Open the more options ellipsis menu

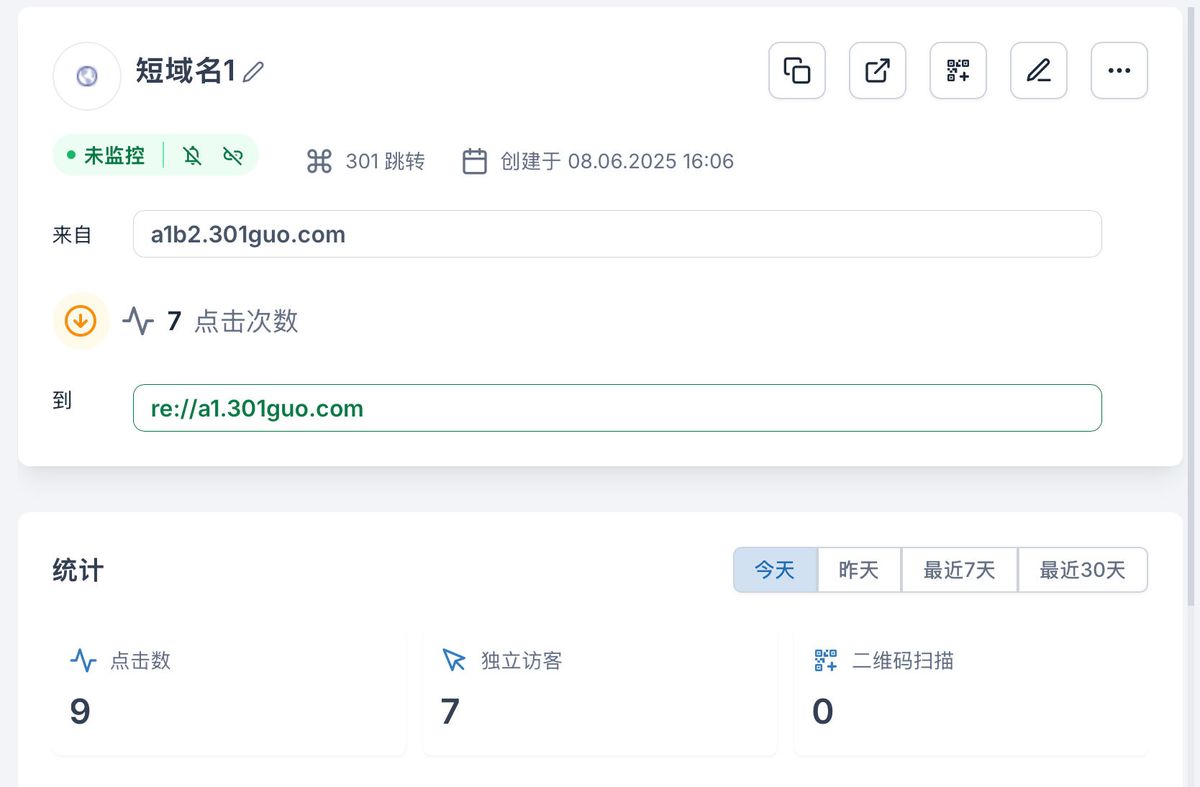(x=1119, y=71)
